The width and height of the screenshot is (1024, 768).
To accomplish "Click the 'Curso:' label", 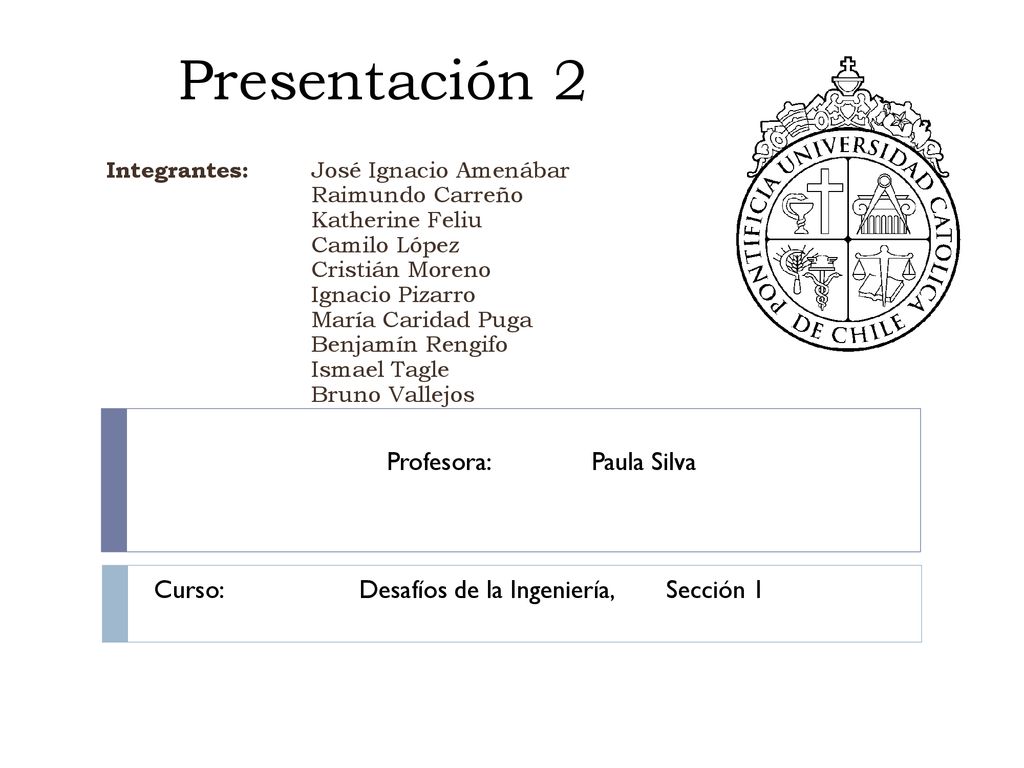I will pos(189,590).
